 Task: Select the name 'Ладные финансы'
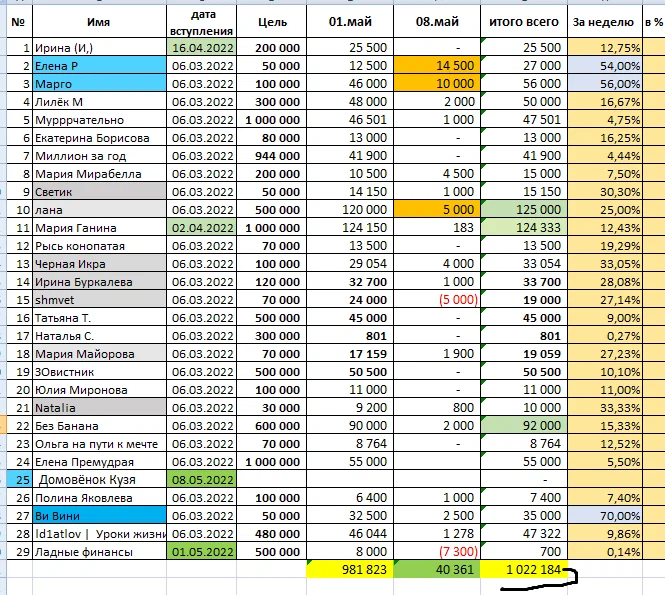[99, 552]
